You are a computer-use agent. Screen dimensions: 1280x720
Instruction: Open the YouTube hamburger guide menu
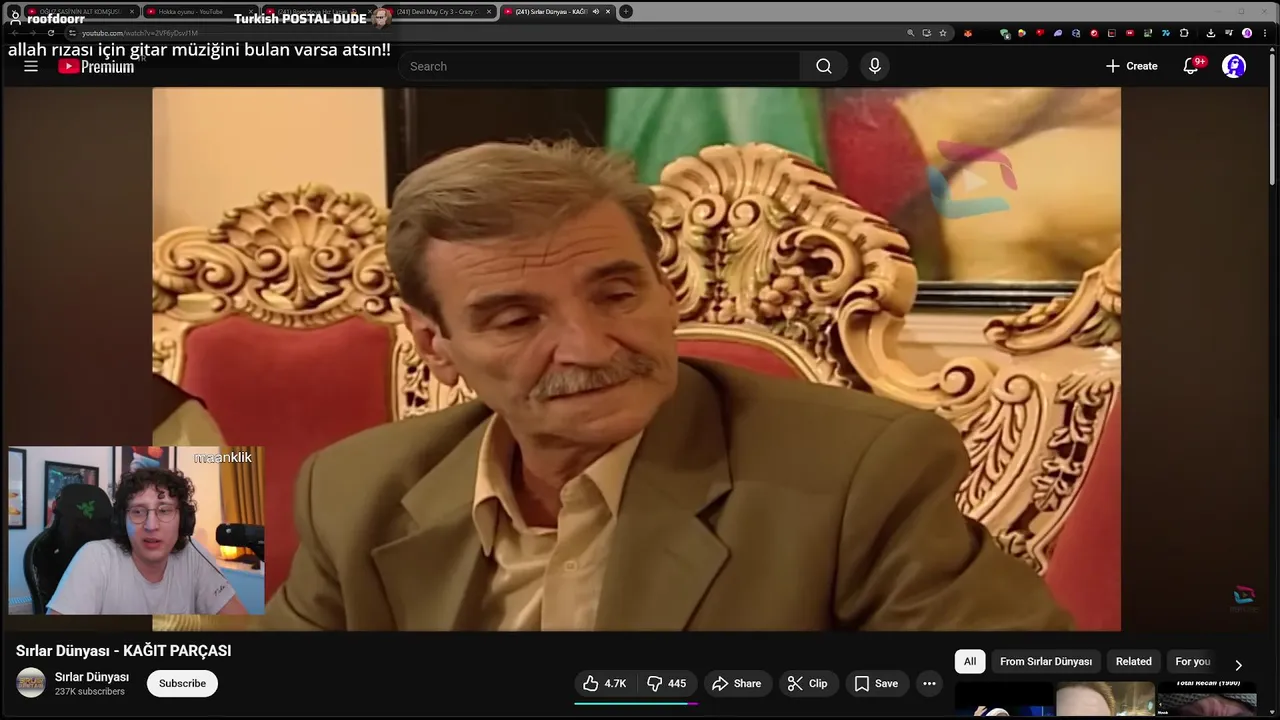pos(31,66)
